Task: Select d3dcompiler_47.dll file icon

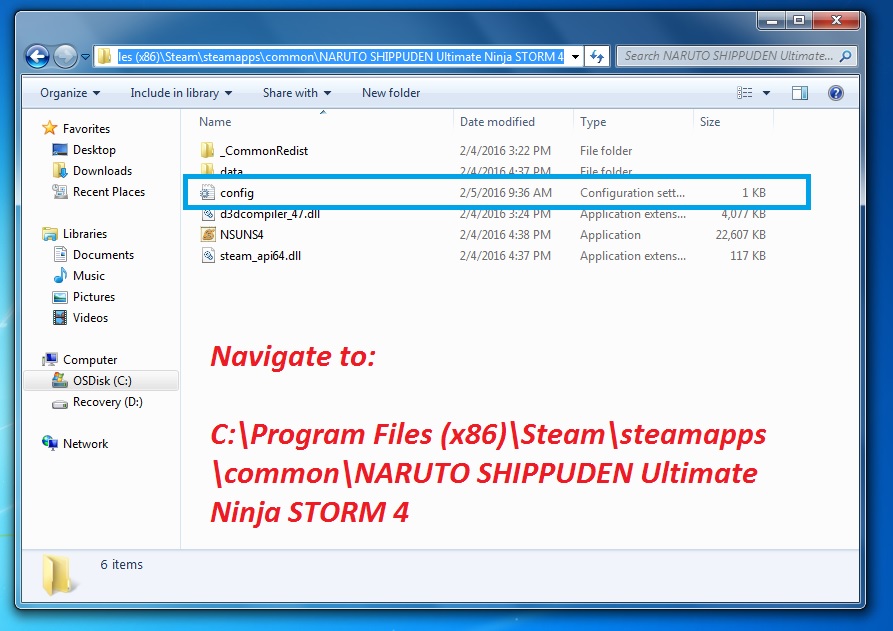Action: [x=208, y=214]
